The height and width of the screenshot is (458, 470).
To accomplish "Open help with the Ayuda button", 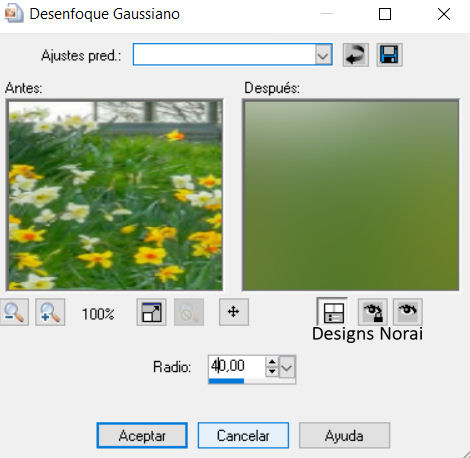I will coord(344,435).
